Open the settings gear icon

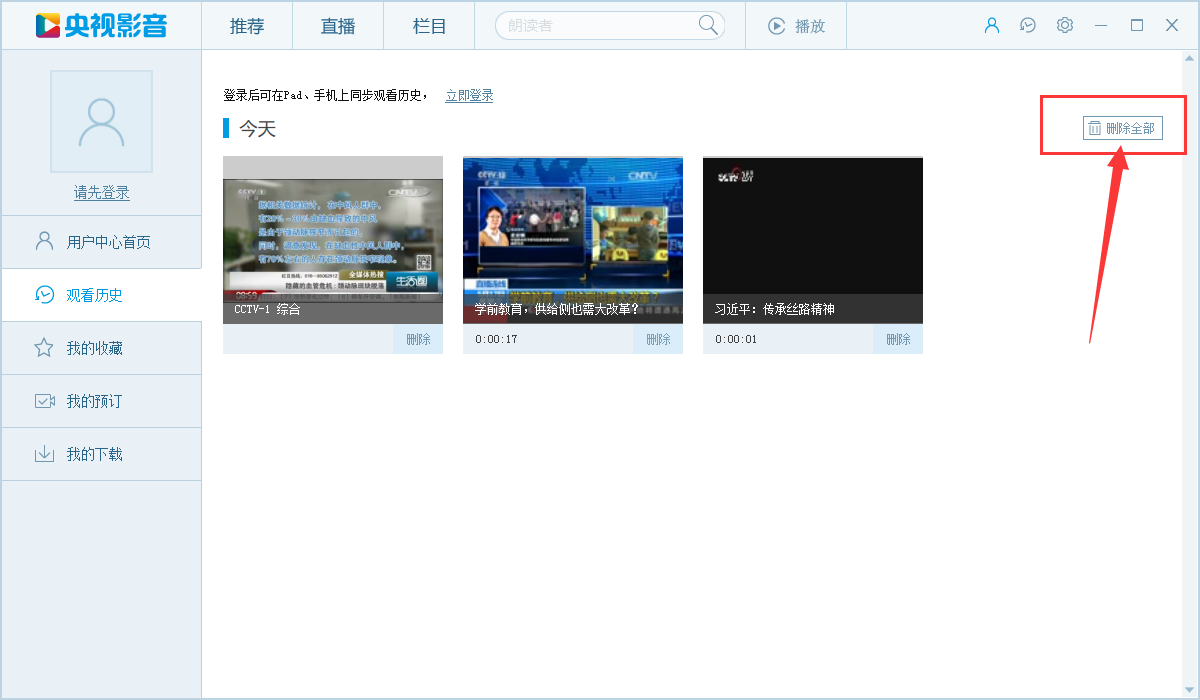point(1064,25)
